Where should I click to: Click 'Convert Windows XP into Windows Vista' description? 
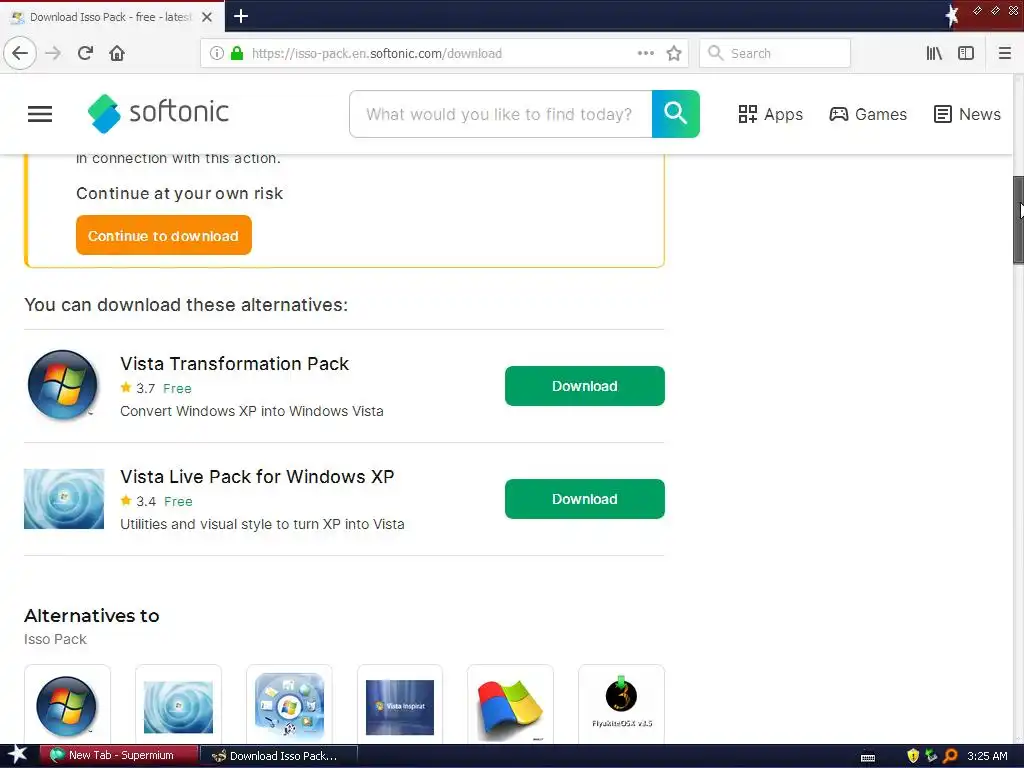coord(251,411)
